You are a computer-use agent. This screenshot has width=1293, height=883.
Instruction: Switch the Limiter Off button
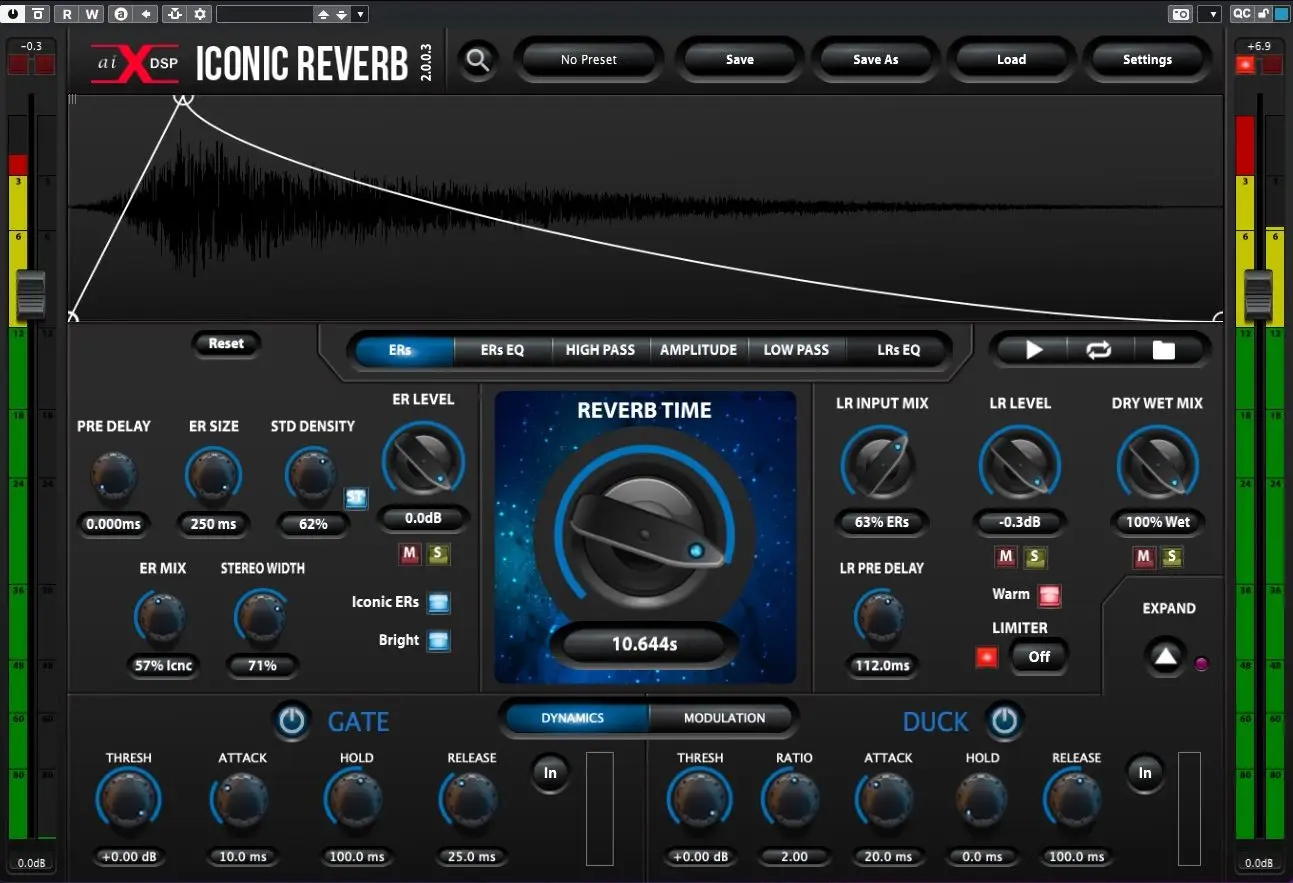click(1040, 657)
